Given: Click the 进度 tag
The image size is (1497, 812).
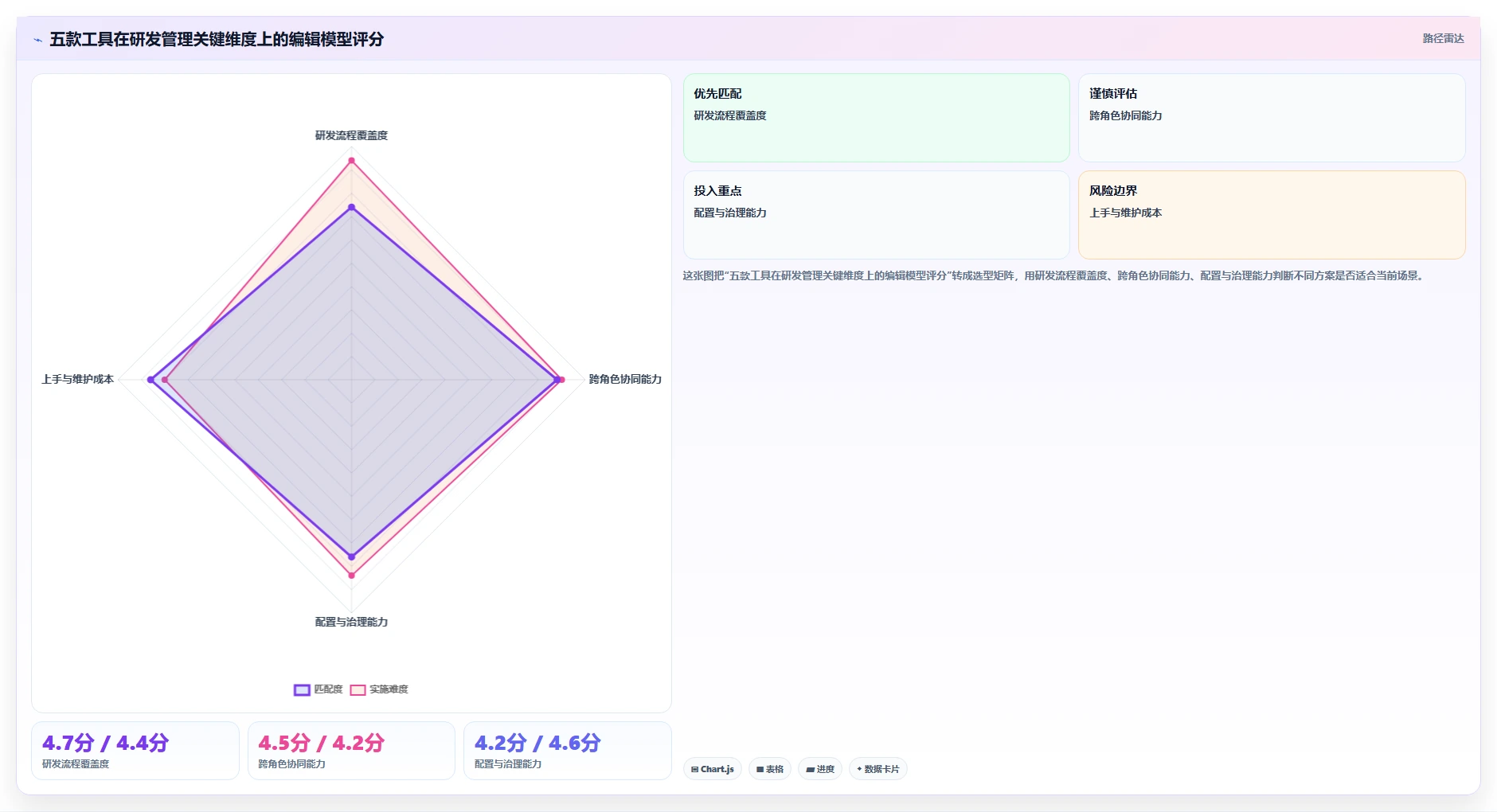Looking at the screenshot, I should (x=820, y=769).
